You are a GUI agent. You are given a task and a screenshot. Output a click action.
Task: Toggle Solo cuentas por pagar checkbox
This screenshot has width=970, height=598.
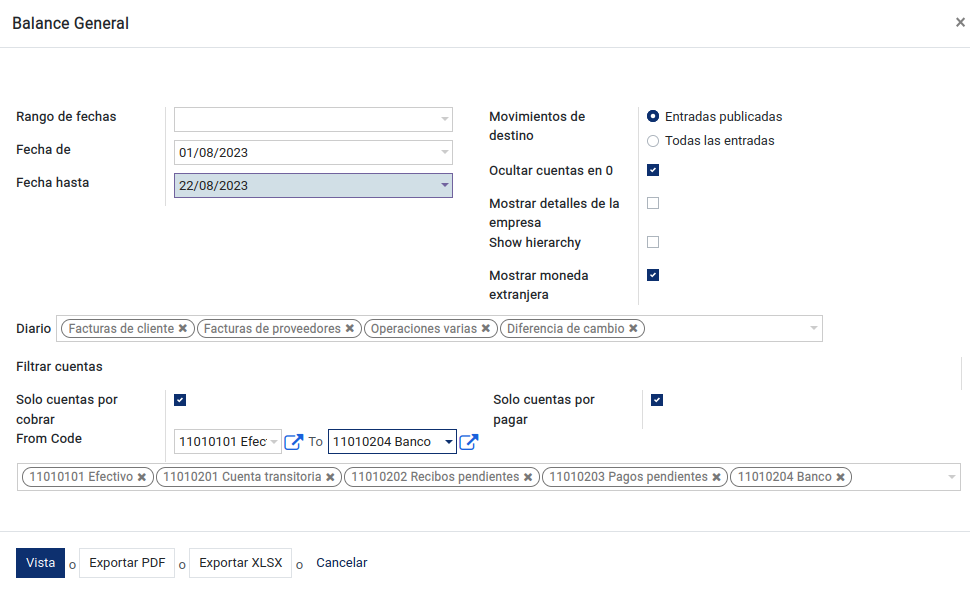coord(657,400)
